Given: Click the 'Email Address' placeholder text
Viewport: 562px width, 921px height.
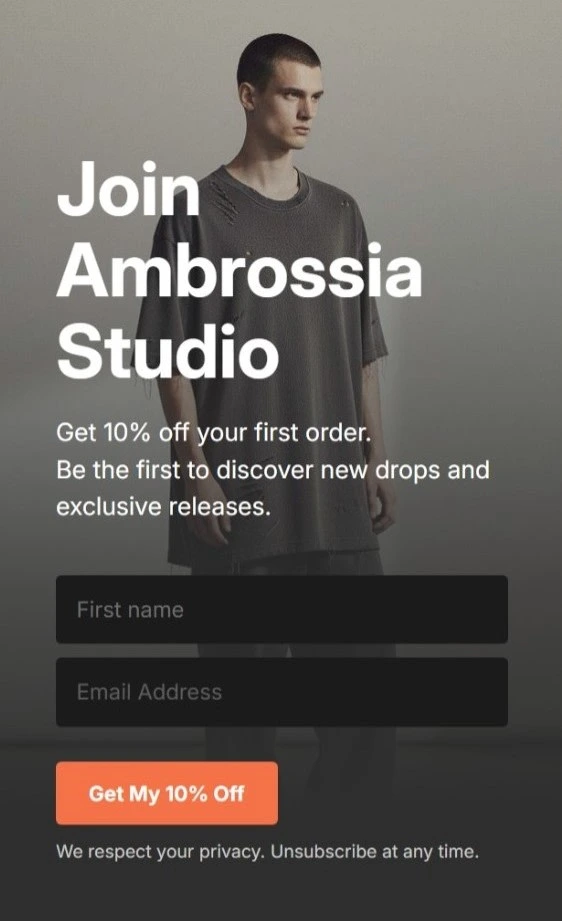Looking at the screenshot, I should 149,692.
